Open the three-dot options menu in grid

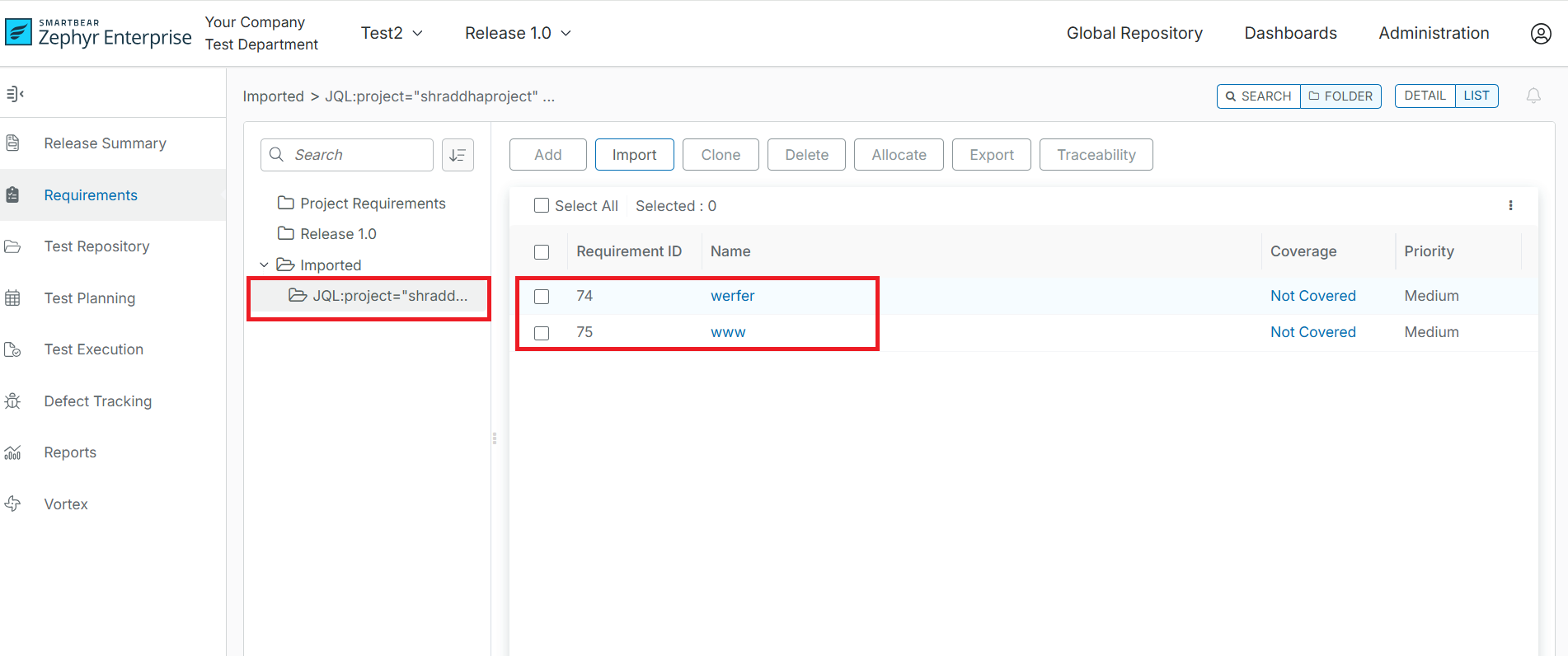click(x=1510, y=206)
